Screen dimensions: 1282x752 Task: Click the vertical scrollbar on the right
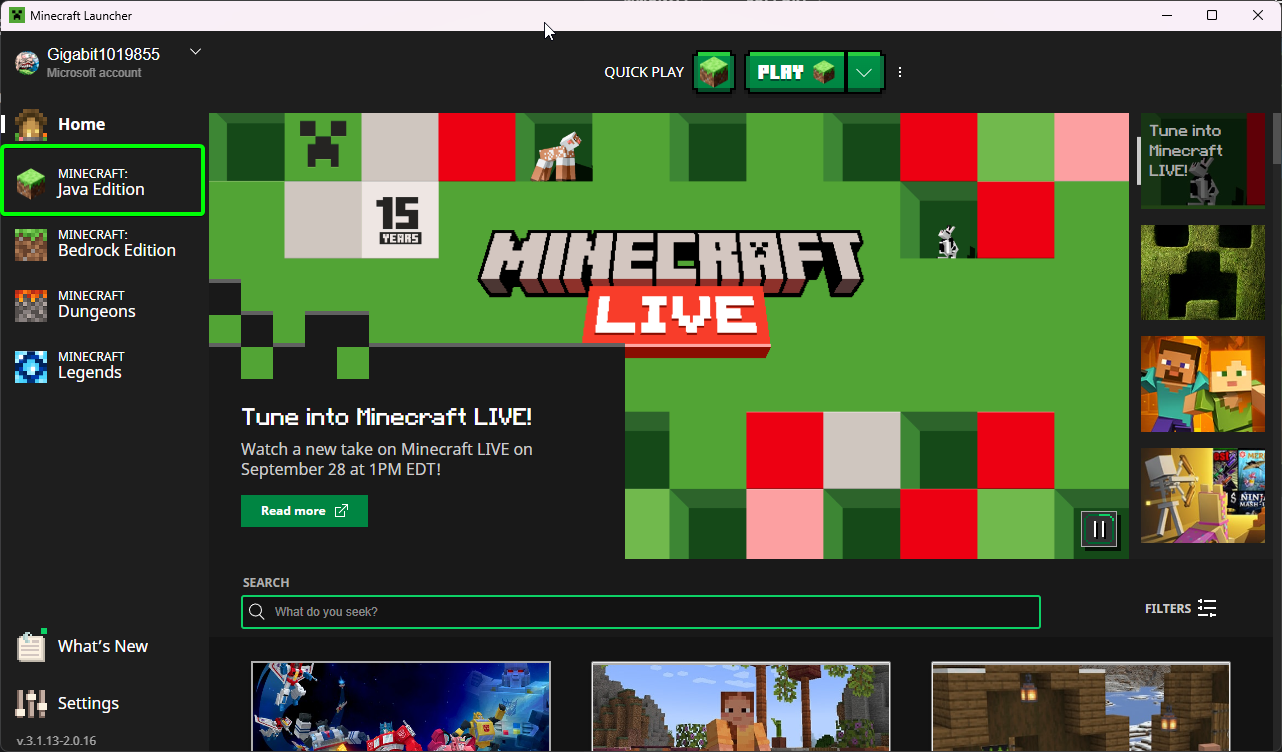coord(1276,140)
